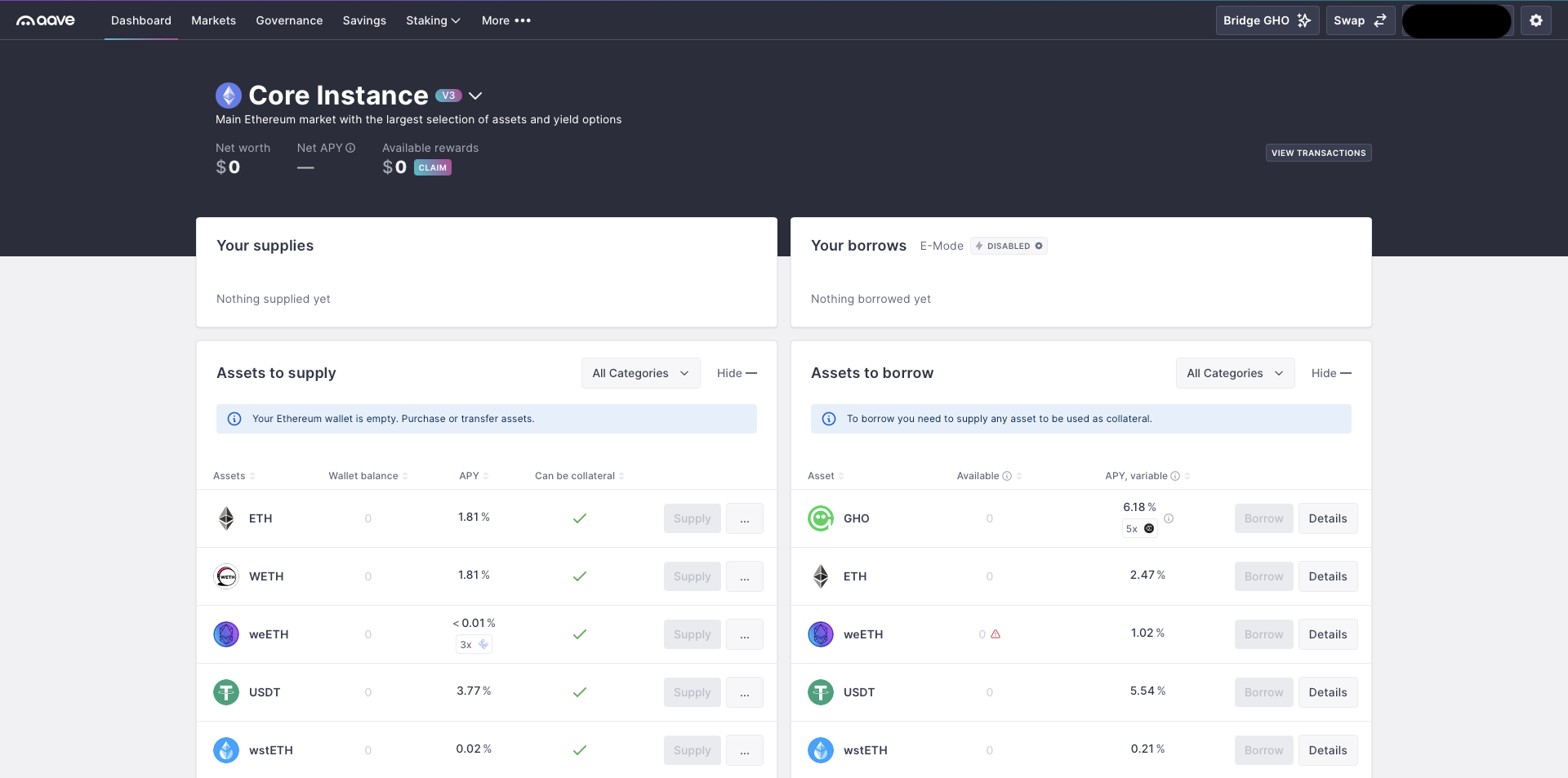Hide the Assets to borrow panel
The image size is (1568, 778).
coord(1331,373)
